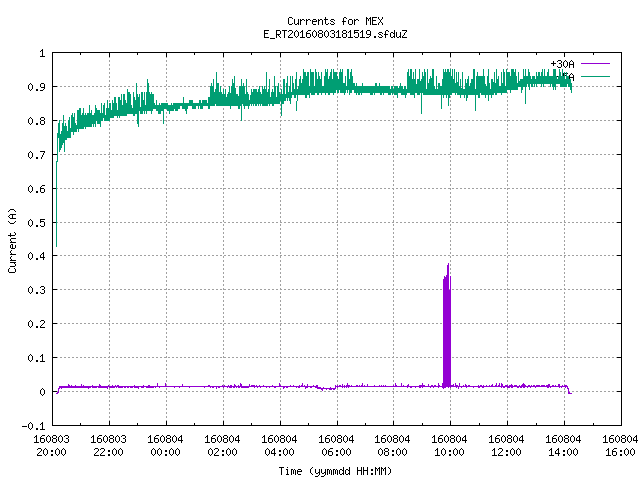The width and height of the screenshot is (640, 480).
Task: Click the "Current (A)" y-axis label
Action: pos(12,240)
